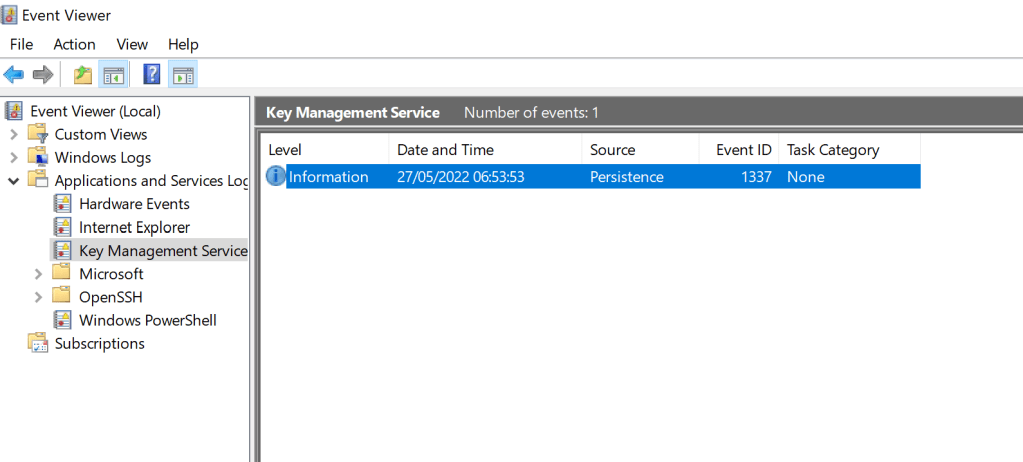Image resolution: width=1023 pixels, height=462 pixels.
Task: Click the Forward arrow toolbar icon
Action: [43, 75]
